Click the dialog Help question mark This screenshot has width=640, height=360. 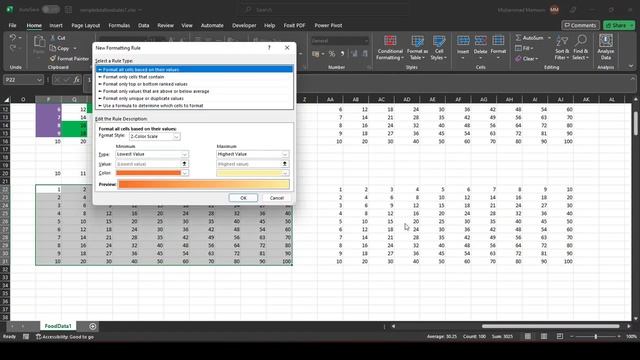[269, 48]
